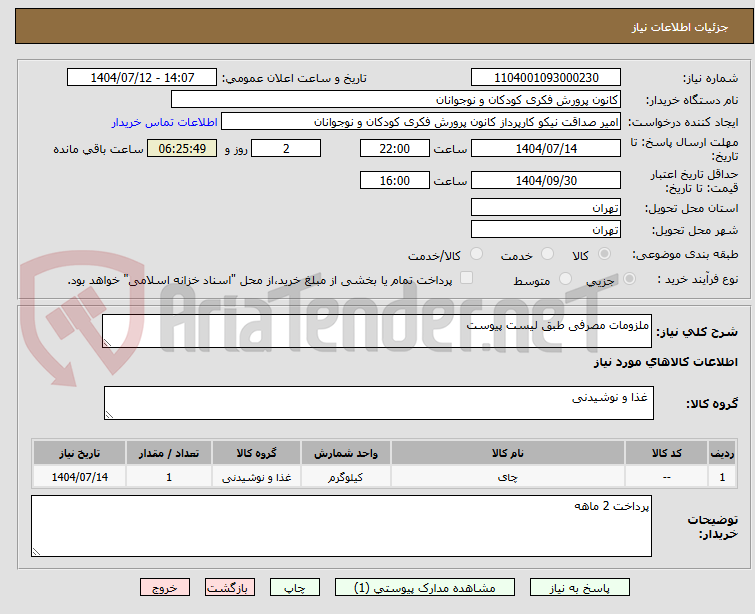755x614 pixels.
Task: Click جزئیات اطلاعات نیاز page title
Action: coord(679,27)
